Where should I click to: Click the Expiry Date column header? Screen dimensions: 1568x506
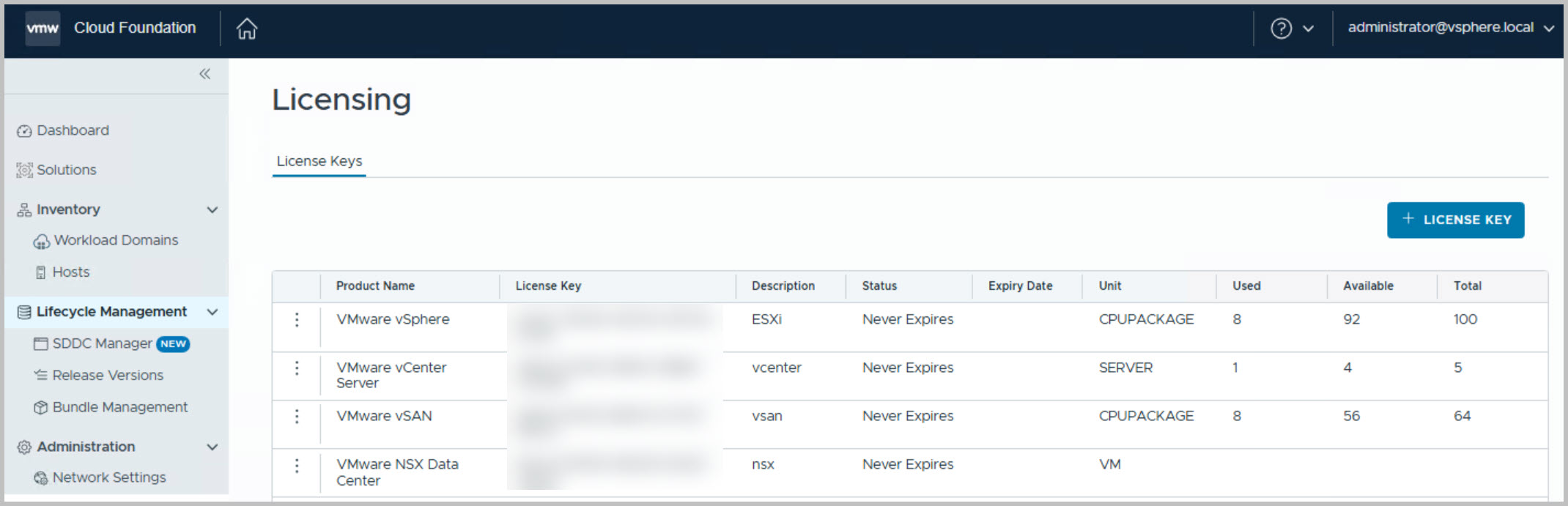1020,286
